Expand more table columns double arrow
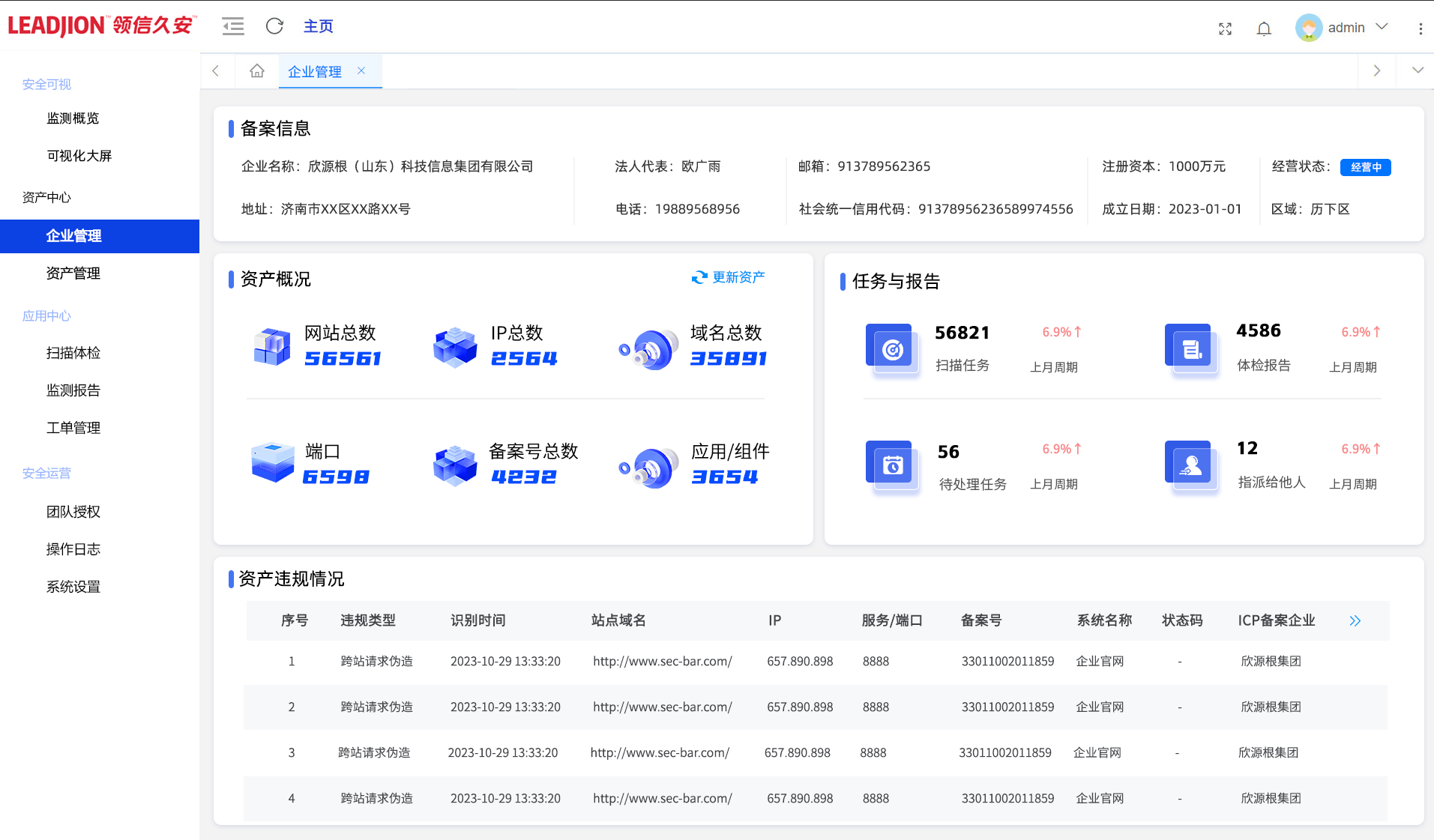This screenshot has width=1434, height=840. [x=1355, y=620]
